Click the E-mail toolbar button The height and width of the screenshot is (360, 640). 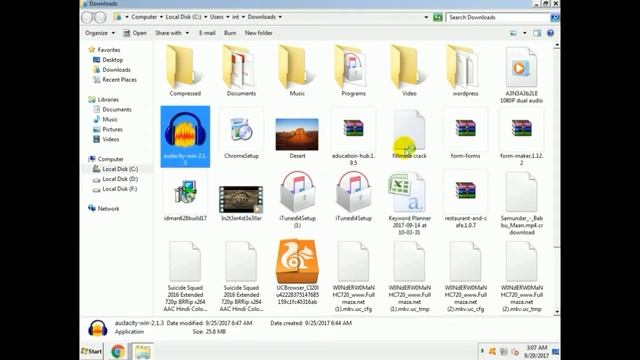(207, 33)
